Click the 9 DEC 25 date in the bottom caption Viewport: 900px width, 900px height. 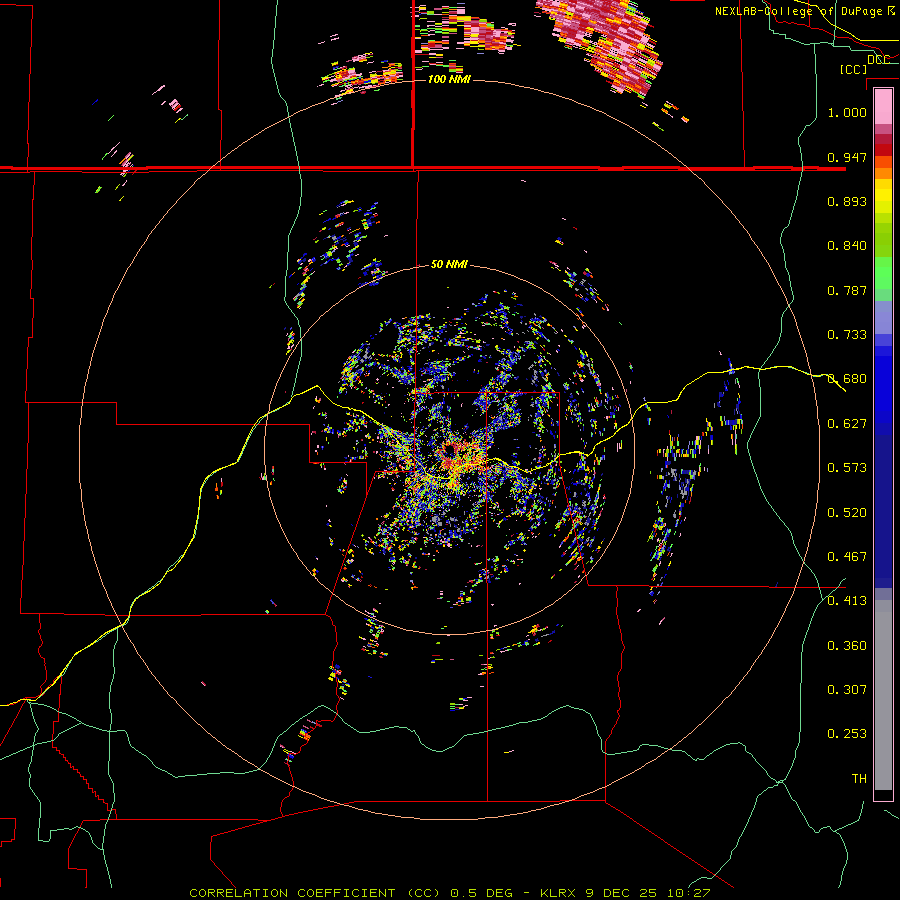tap(623, 893)
